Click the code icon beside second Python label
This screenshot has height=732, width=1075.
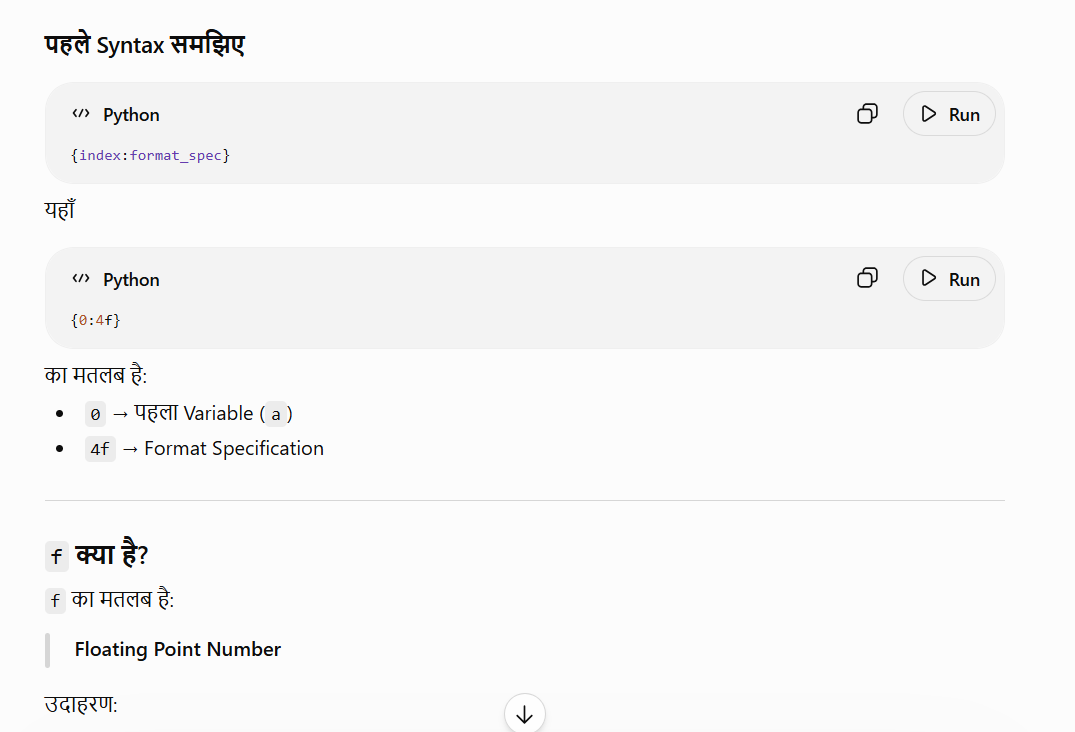[x=81, y=278]
